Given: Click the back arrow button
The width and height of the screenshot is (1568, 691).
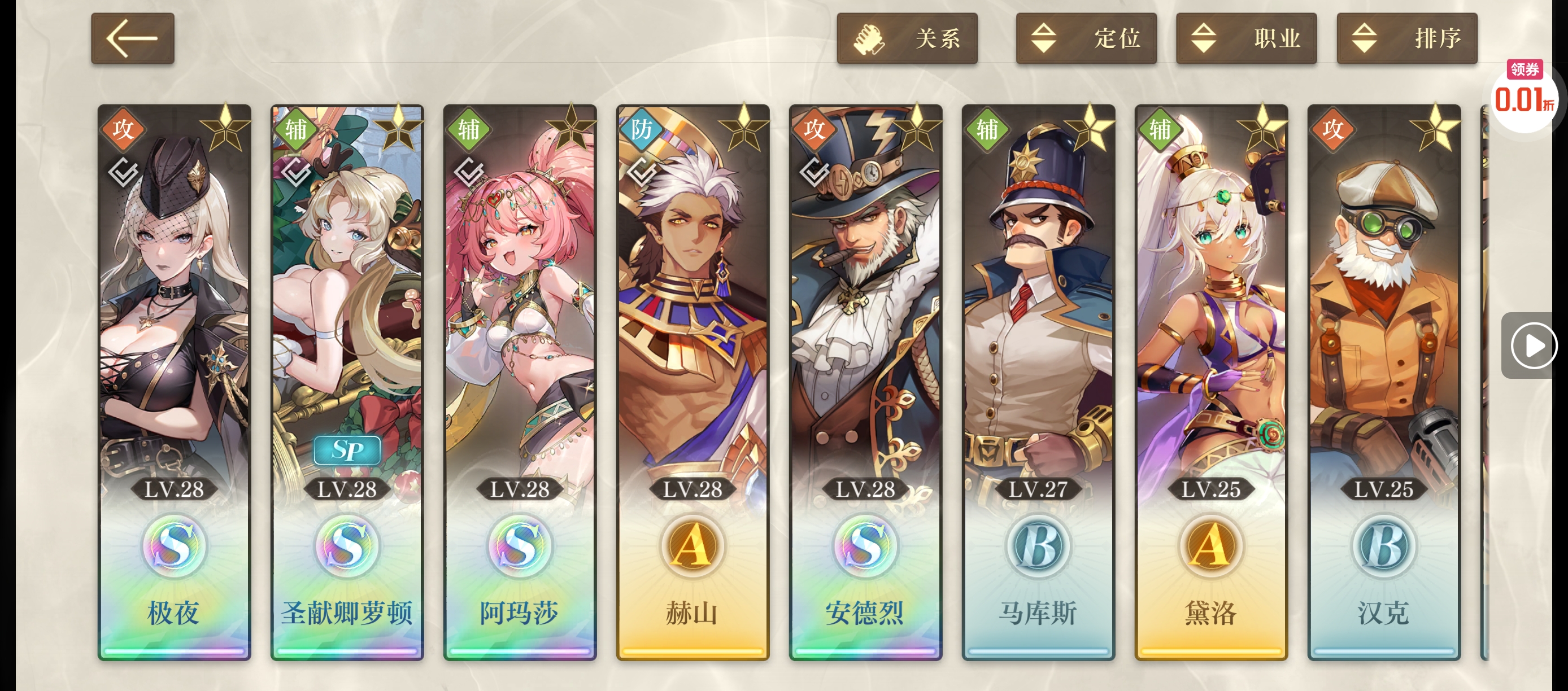Looking at the screenshot, I should click(x=133, y=38).
